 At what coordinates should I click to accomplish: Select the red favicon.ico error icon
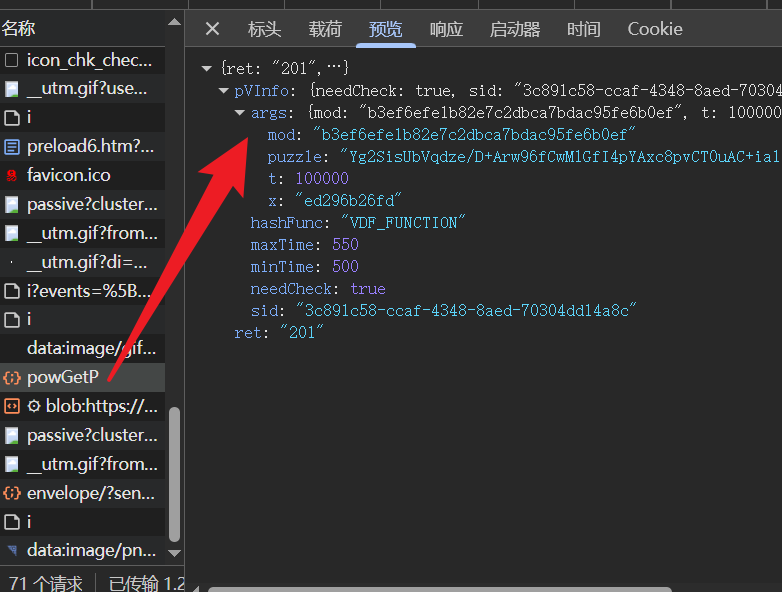point(11,176)
